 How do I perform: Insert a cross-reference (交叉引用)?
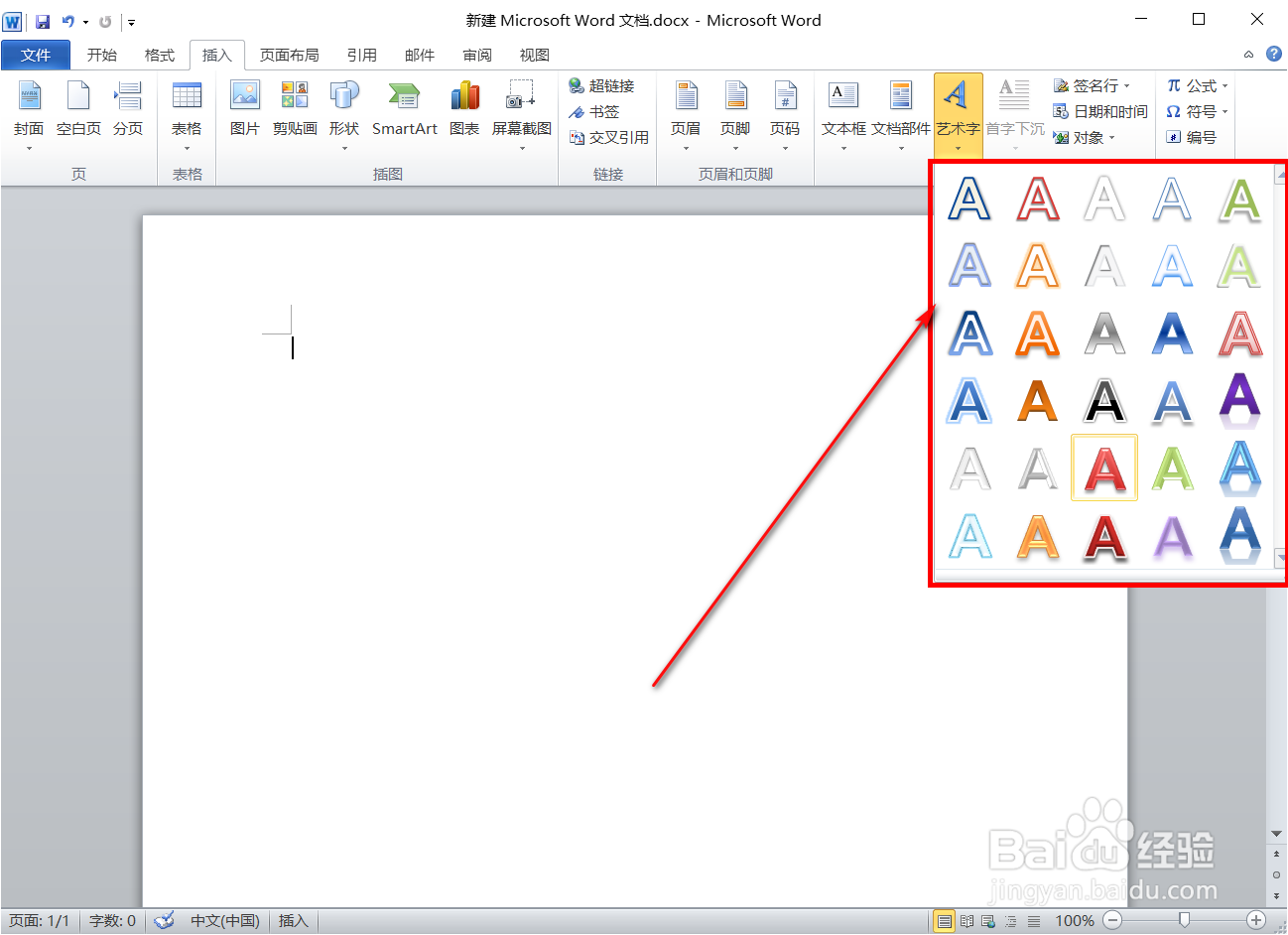click(x=608, y=138)
